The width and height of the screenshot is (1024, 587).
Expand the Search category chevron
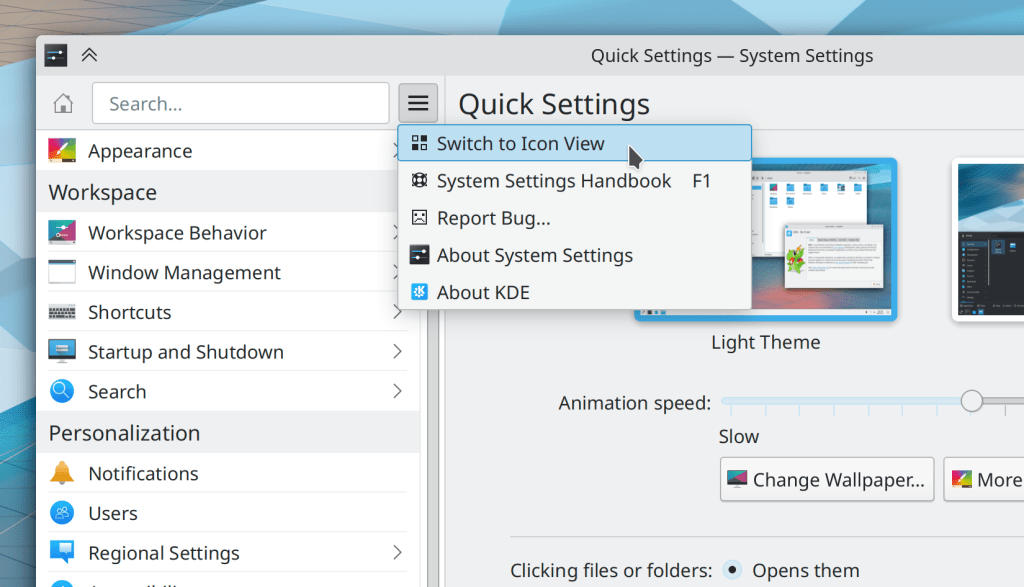click(397, 391)
